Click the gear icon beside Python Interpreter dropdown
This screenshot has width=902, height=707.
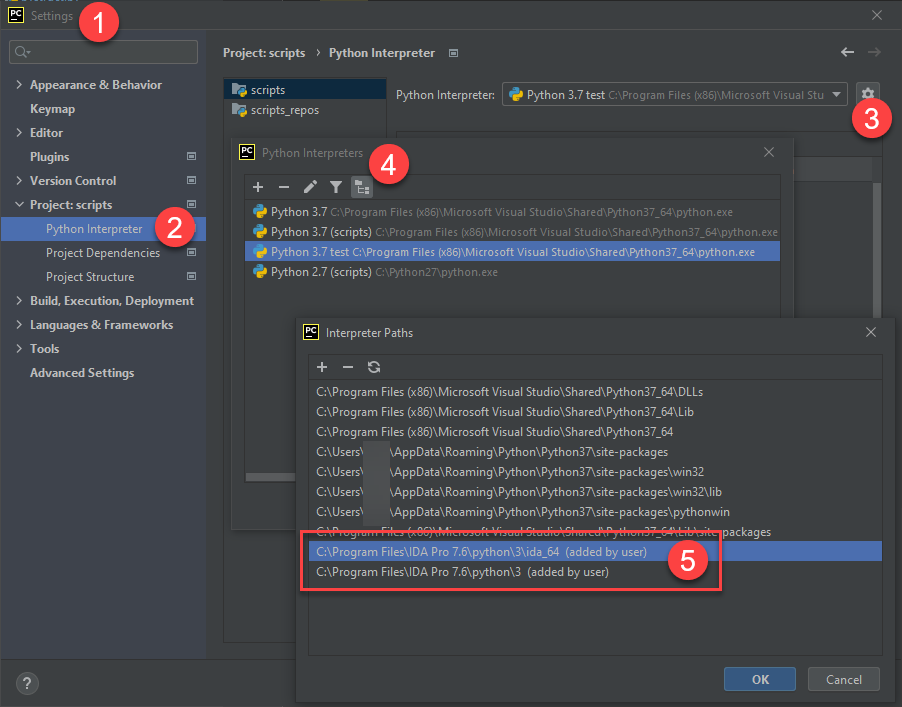(x=867, y=94)
